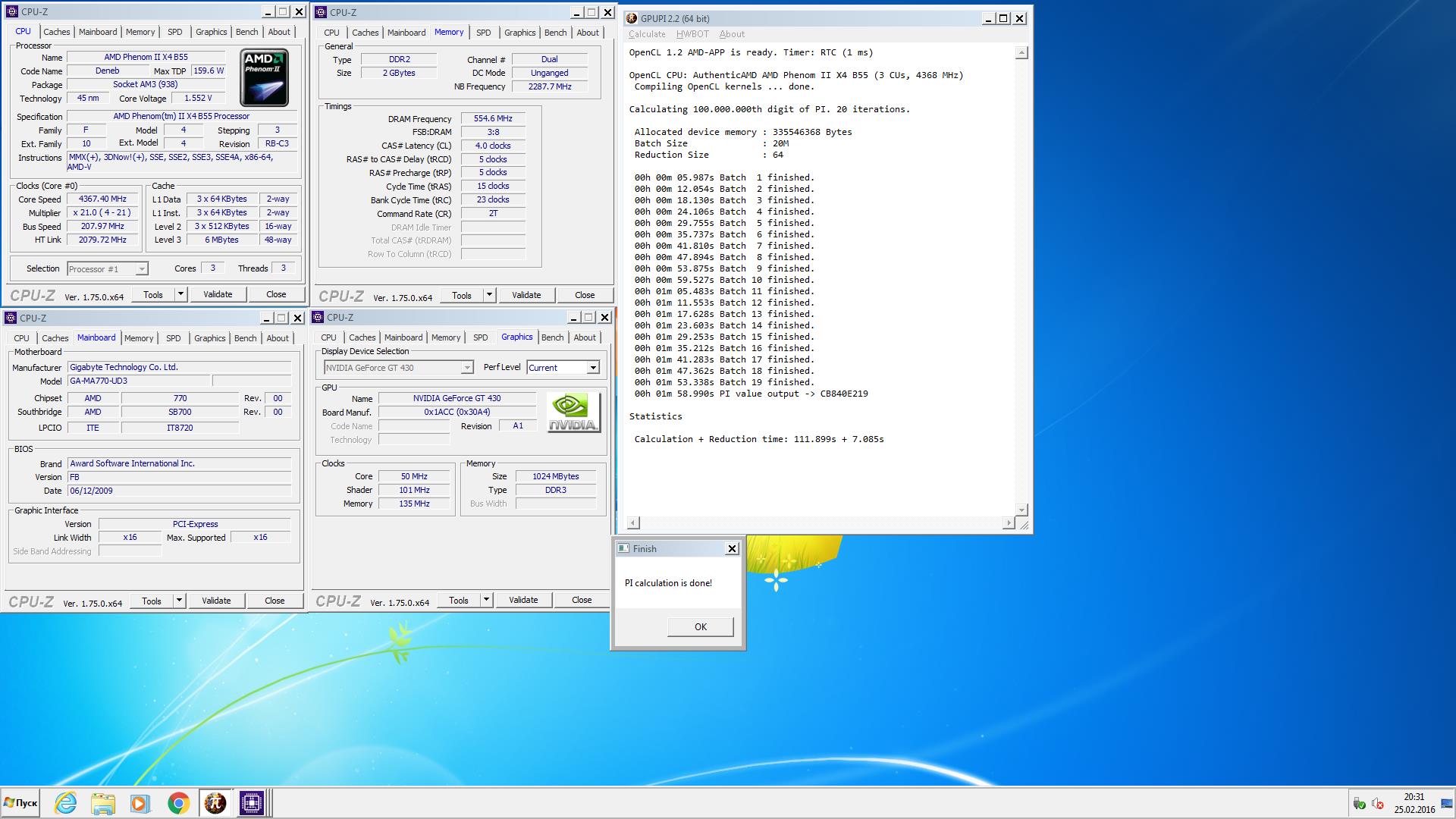Open the Calculate menu in GPUPI

point(647,34)
